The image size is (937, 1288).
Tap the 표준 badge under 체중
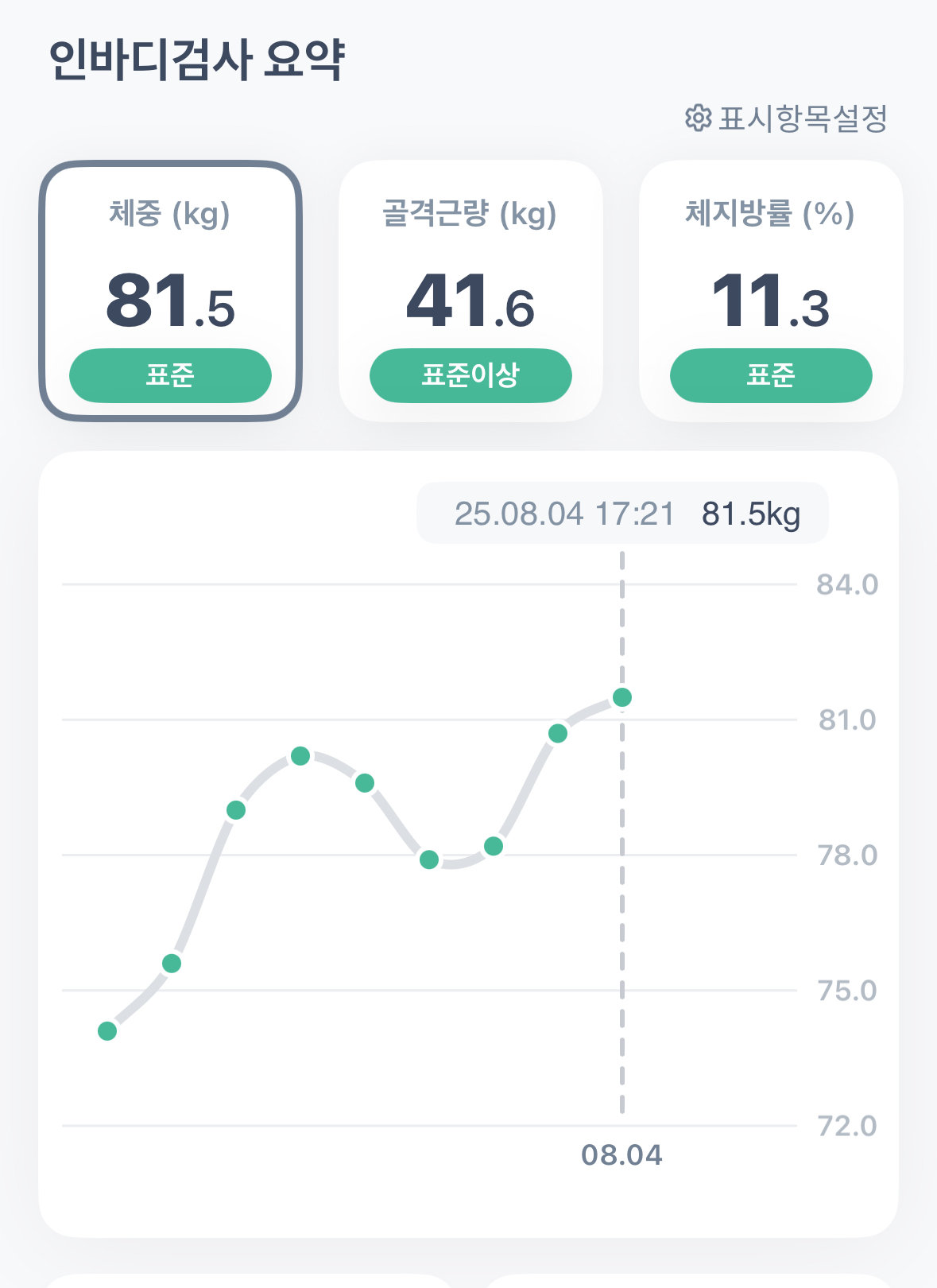point(170,375)
